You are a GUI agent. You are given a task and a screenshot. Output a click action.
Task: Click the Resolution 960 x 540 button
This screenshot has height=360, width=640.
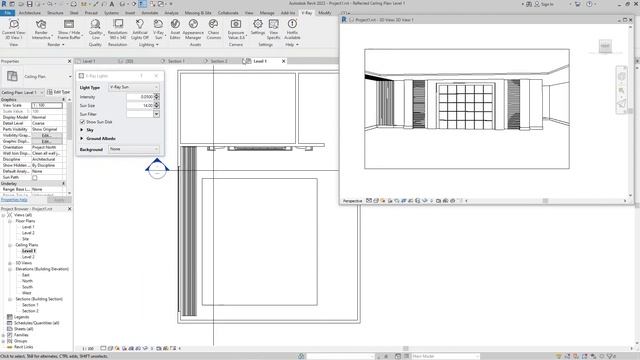point(118,29)
